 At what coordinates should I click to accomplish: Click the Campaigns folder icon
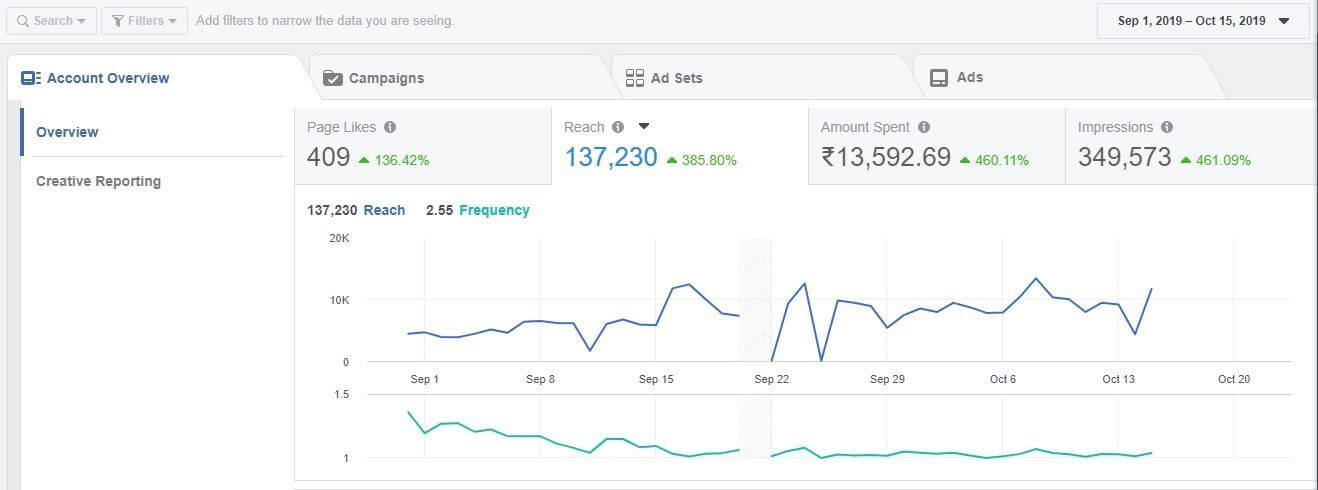[x=332, y=78]
